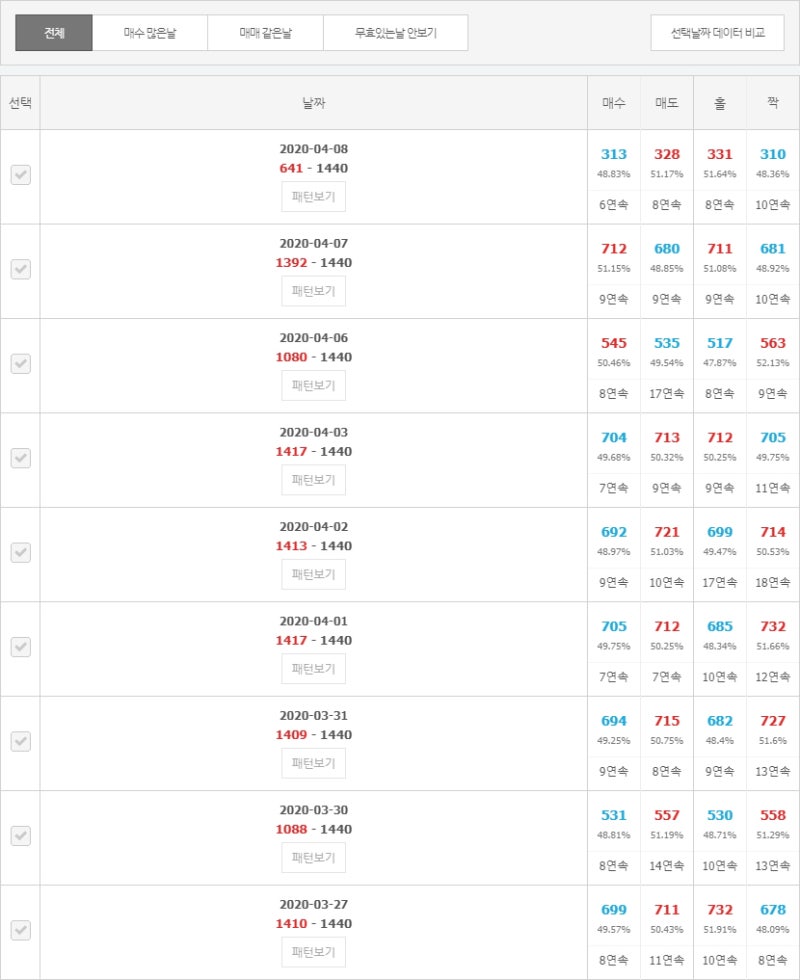
Task: Click the 매수 column header
Action: pyautogui.click(x=614, y=103)
